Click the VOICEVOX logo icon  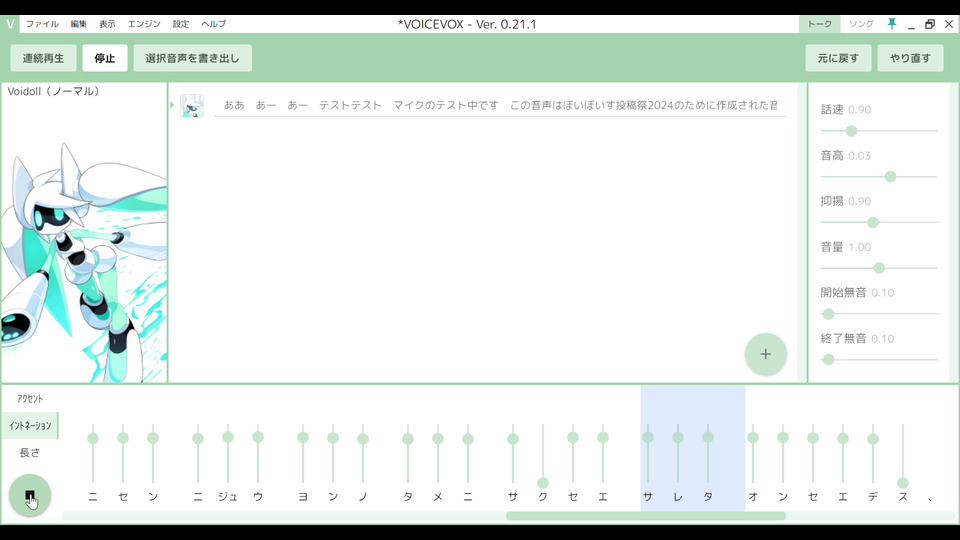(x=10, y=24)
